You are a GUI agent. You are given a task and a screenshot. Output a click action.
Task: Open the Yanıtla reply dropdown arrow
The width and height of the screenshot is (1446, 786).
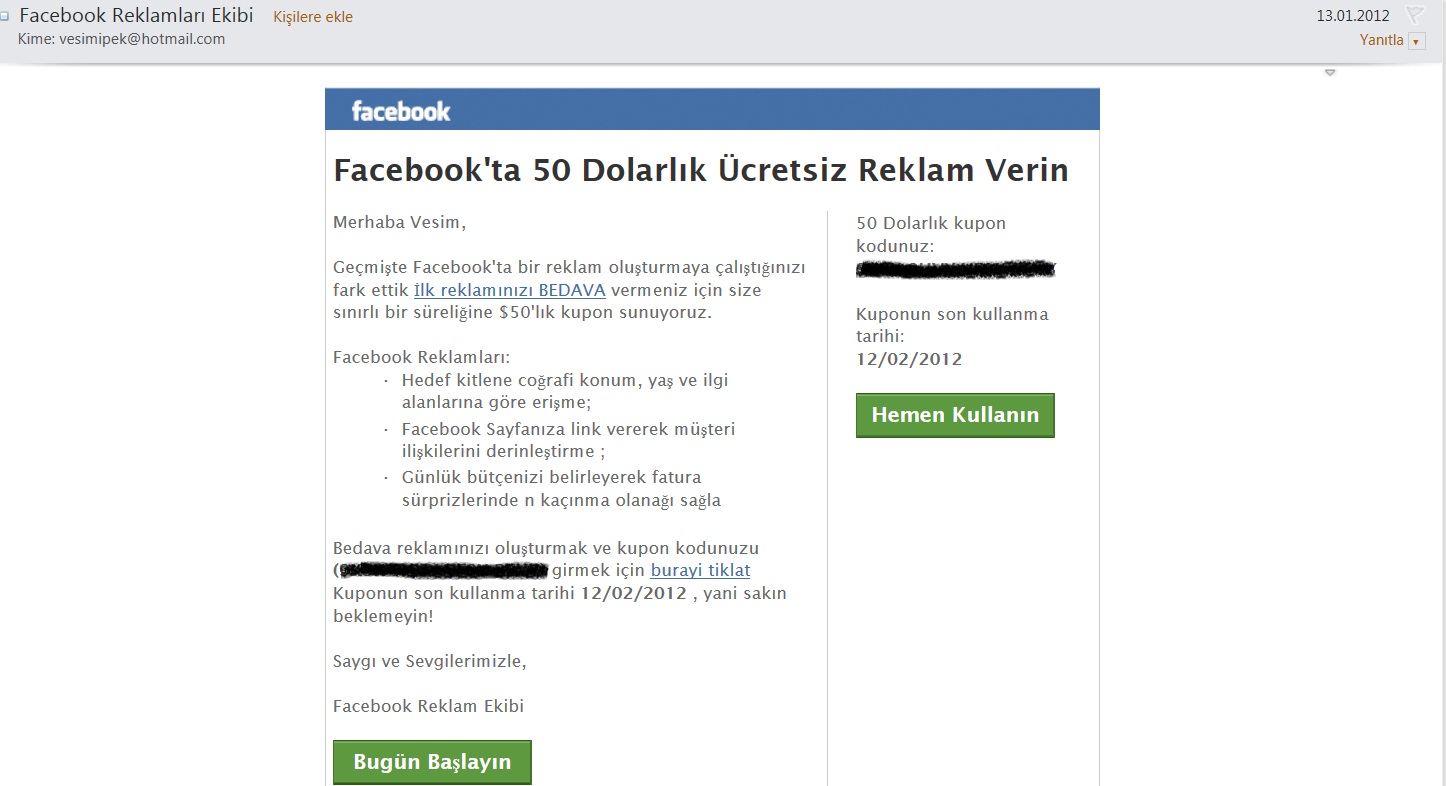tap(1416, 41)
